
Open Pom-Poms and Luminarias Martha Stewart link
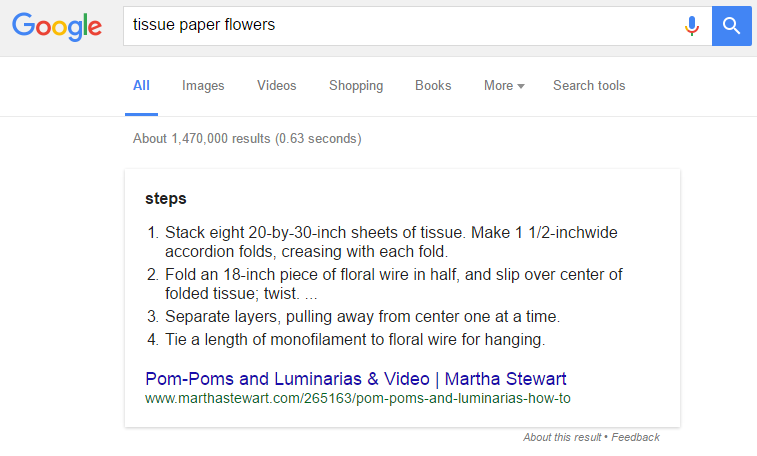(x=356, y=379)
